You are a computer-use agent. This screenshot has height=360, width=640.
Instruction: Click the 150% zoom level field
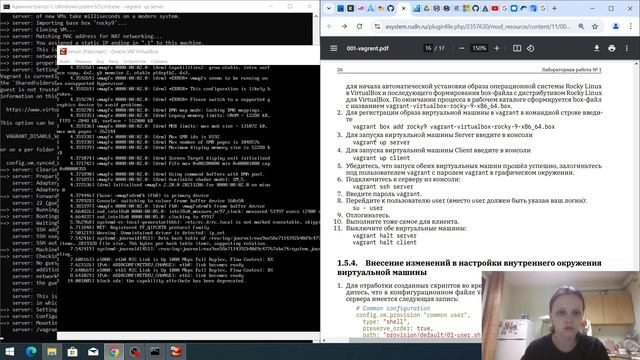click(x=479, y=48)
